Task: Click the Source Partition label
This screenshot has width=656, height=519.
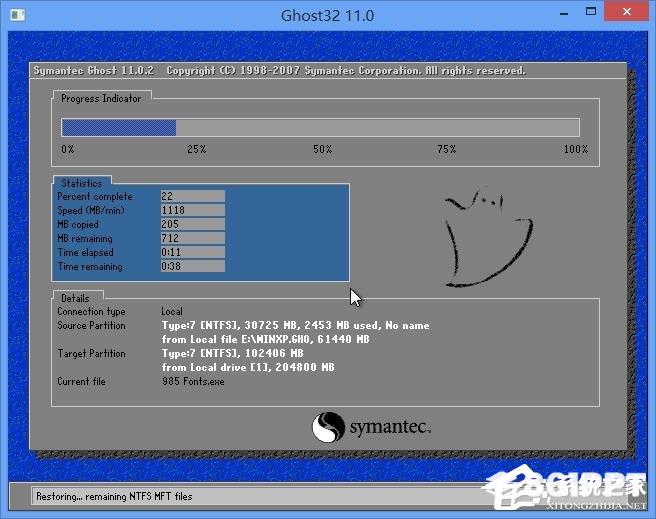Action: 91,325
